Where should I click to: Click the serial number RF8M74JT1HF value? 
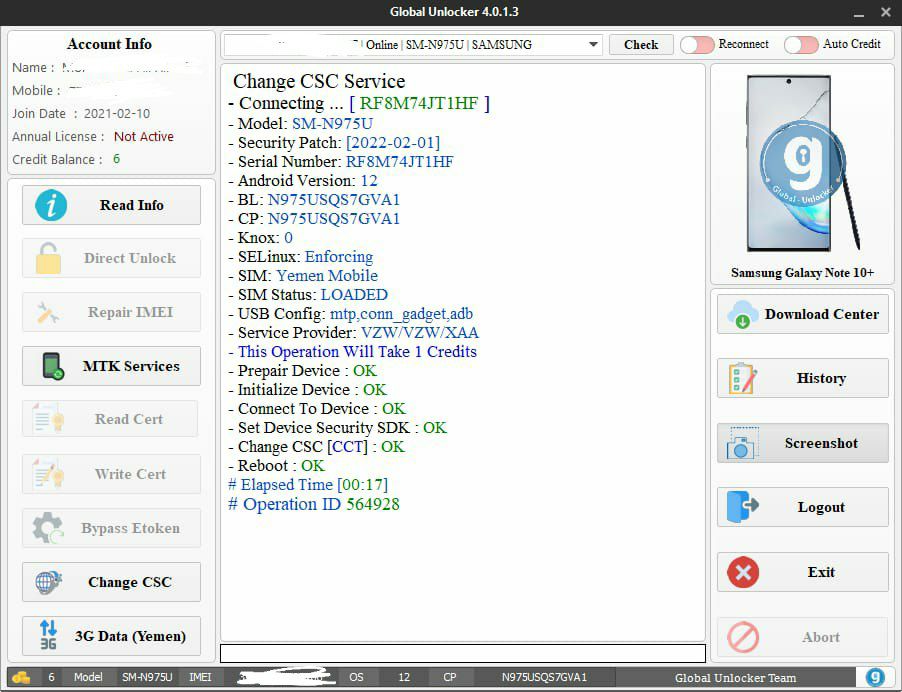coord(399,162)
